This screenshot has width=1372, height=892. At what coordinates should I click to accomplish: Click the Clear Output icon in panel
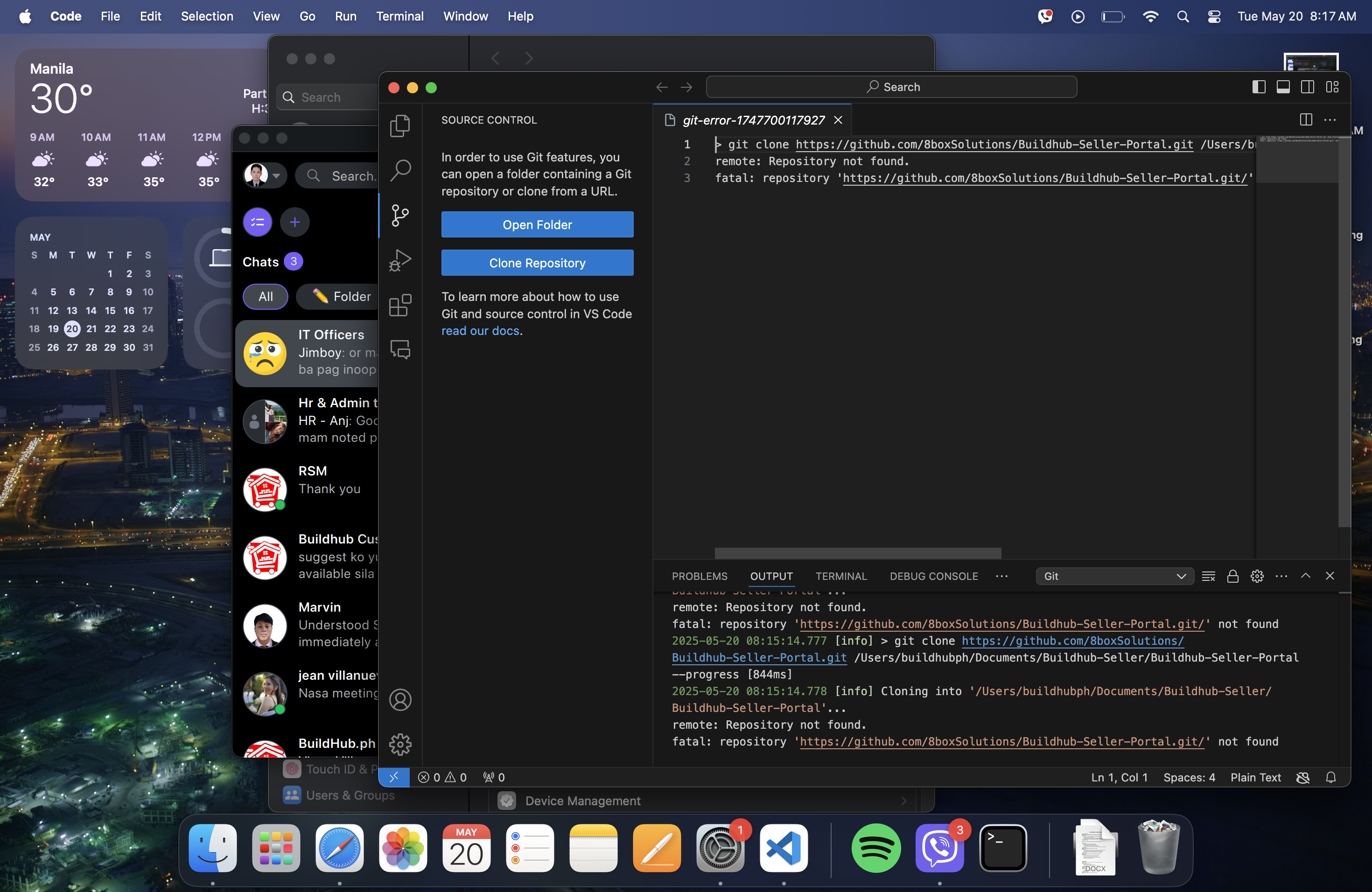[x=1208, y=576]
